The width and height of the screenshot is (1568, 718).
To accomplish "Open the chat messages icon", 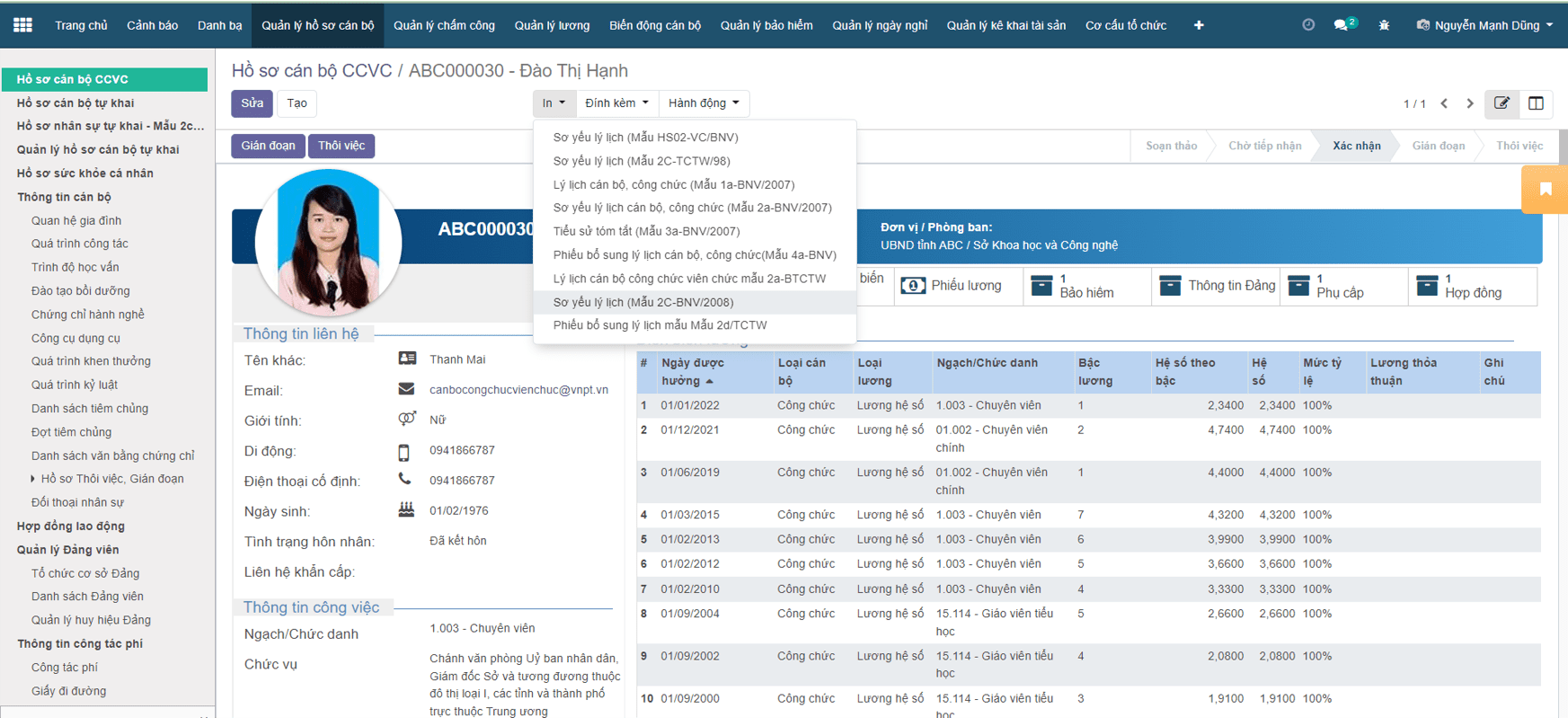I will pyautogui.click(x=1342, y=25).
